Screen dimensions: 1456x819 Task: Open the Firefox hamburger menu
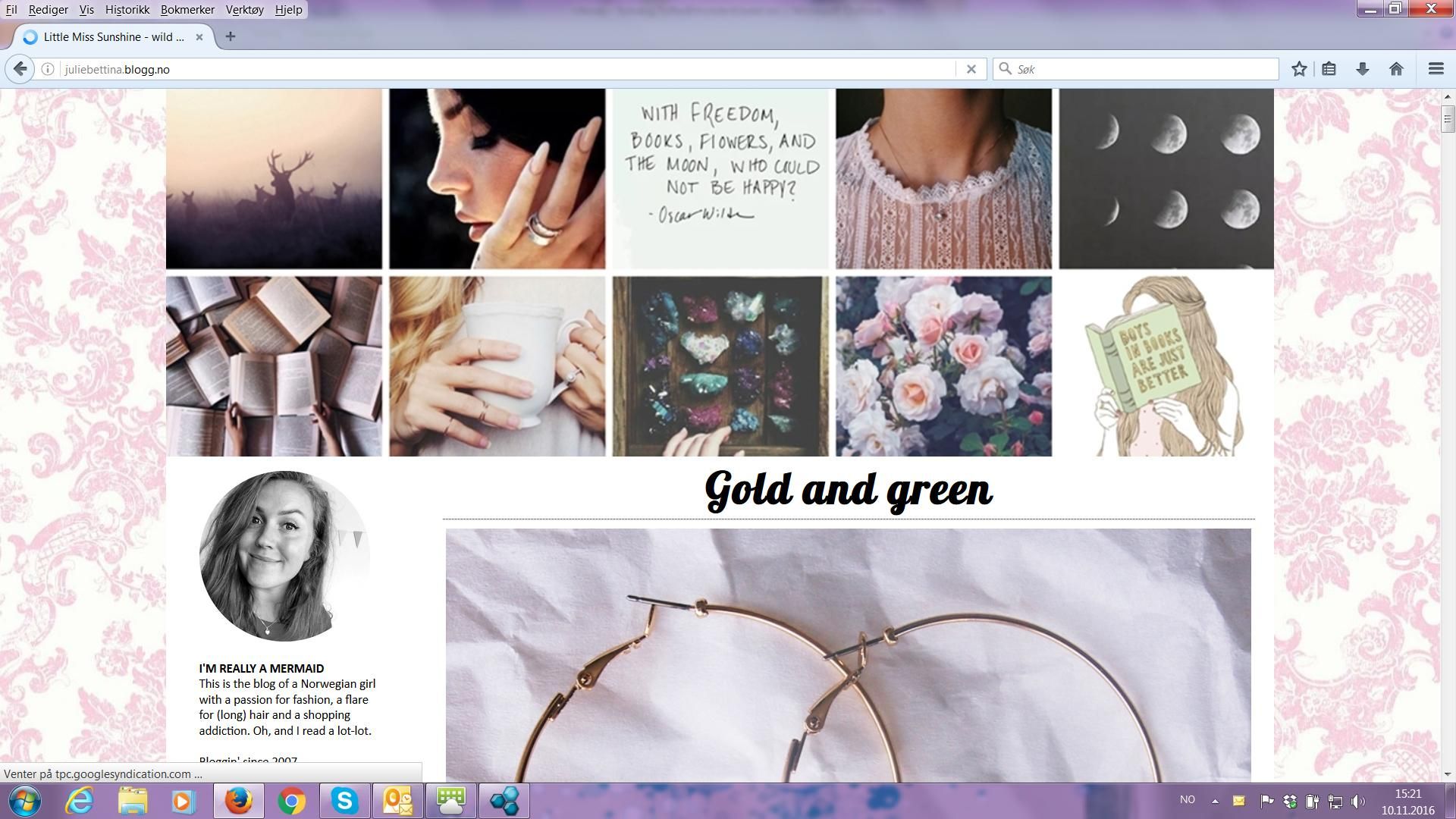[x=1436, y=69]
